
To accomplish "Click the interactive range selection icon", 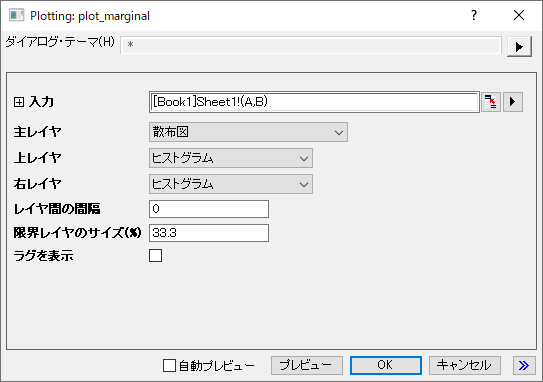I will [490, 102].
